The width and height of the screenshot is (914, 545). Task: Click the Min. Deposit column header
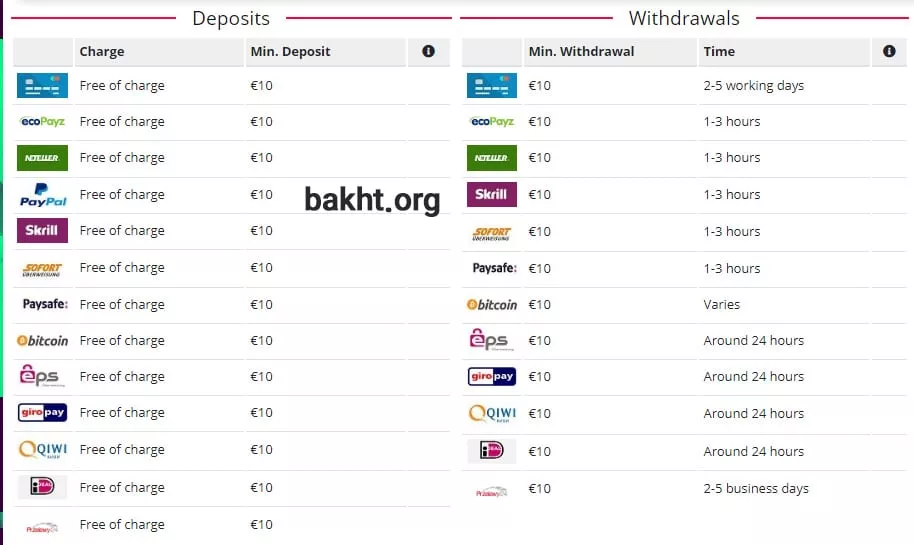(290, 51)
